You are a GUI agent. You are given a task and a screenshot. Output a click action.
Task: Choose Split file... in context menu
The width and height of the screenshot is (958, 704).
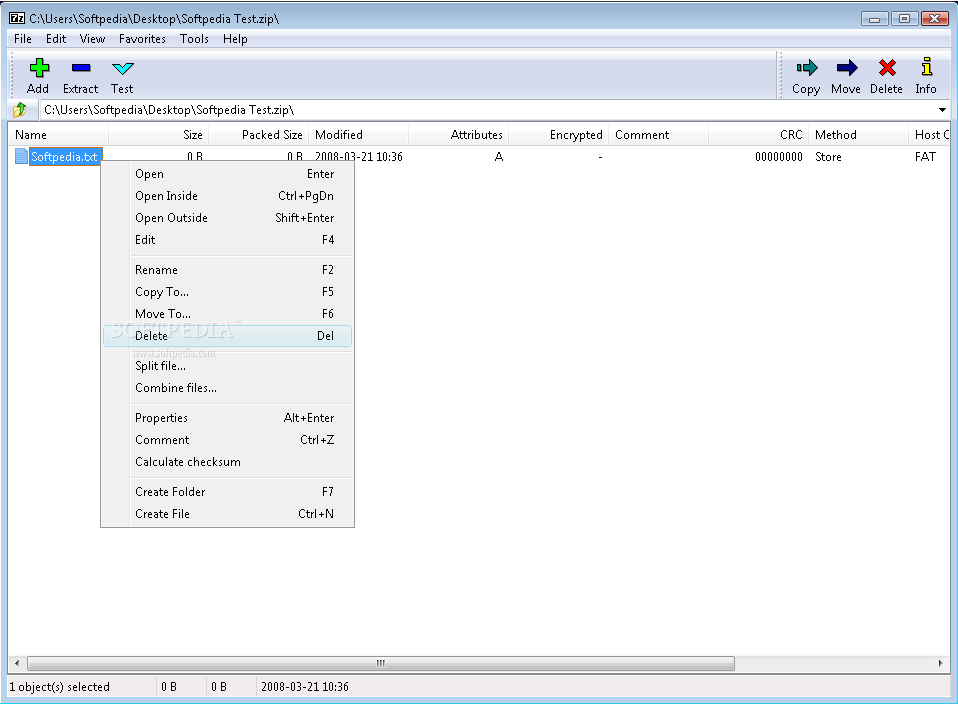coord(227,366)
